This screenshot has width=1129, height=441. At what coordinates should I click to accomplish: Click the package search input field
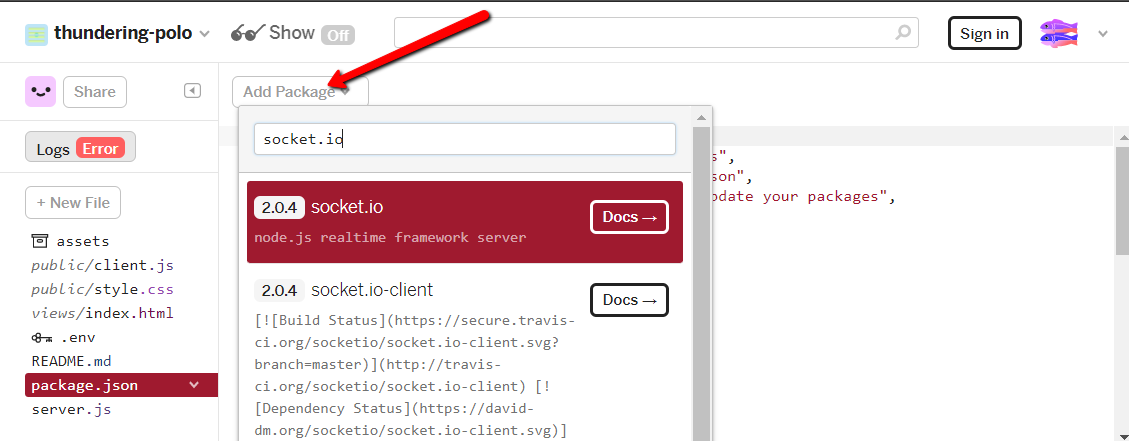point(464,139)
